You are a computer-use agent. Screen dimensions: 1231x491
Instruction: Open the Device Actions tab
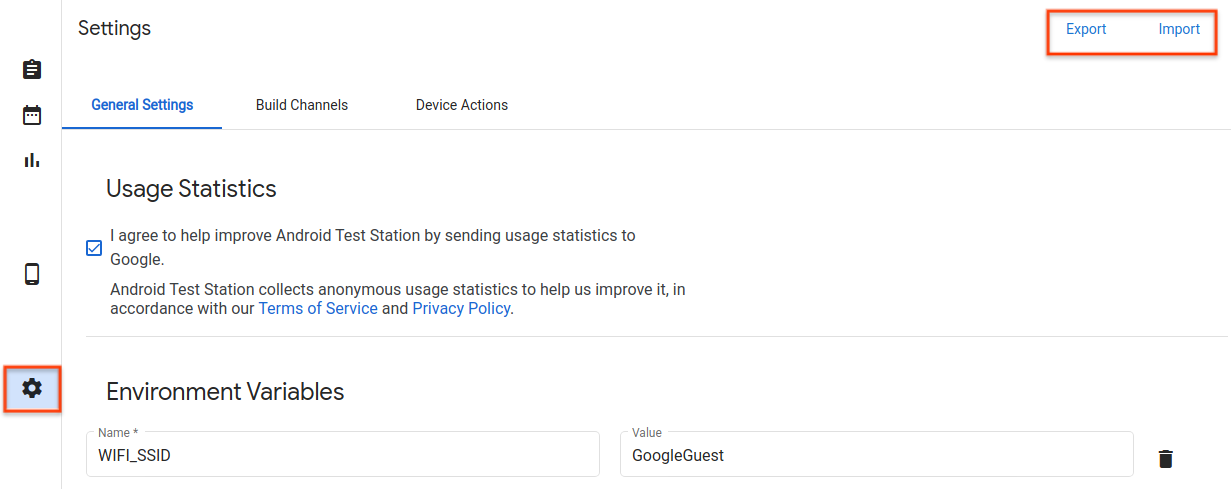tap(462, 105)
